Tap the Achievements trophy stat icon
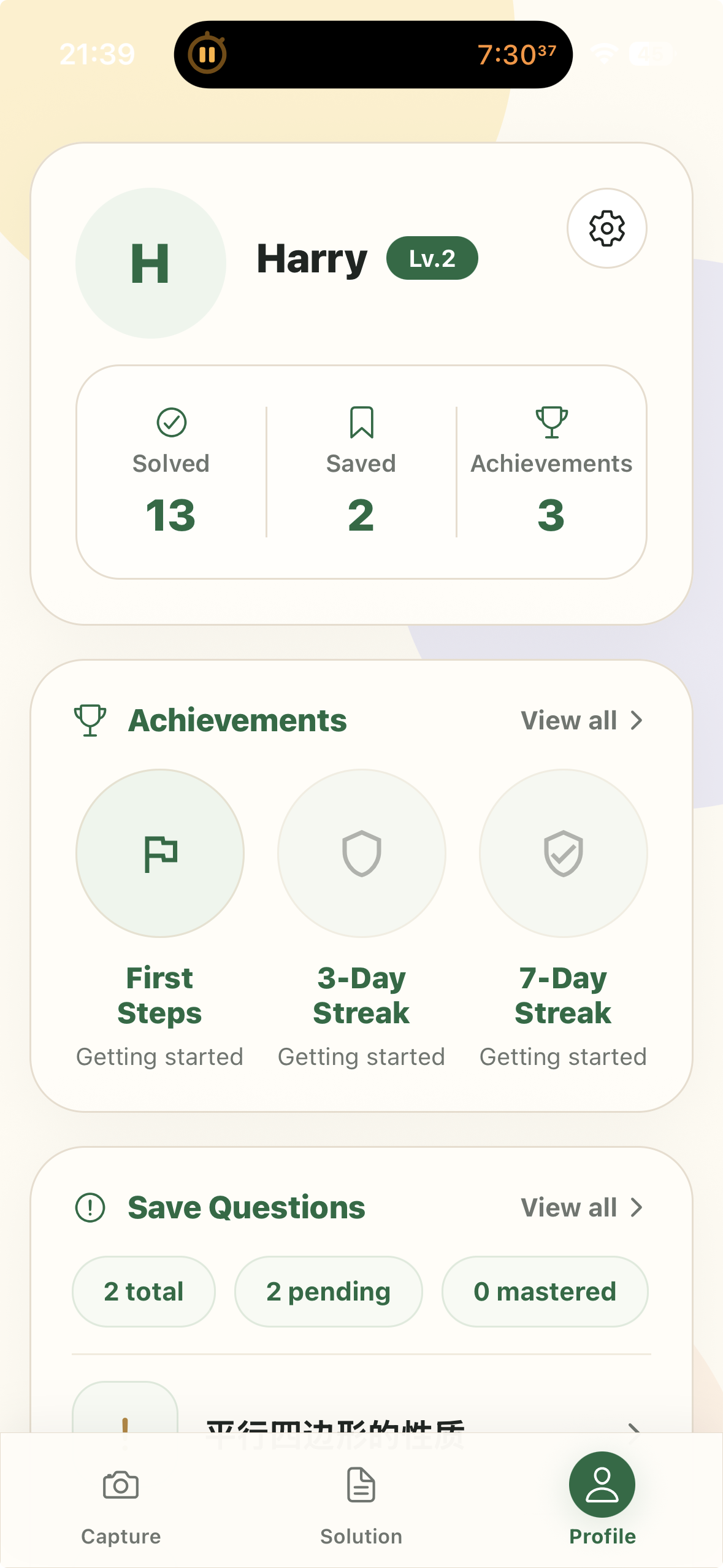 click(551, 422)
